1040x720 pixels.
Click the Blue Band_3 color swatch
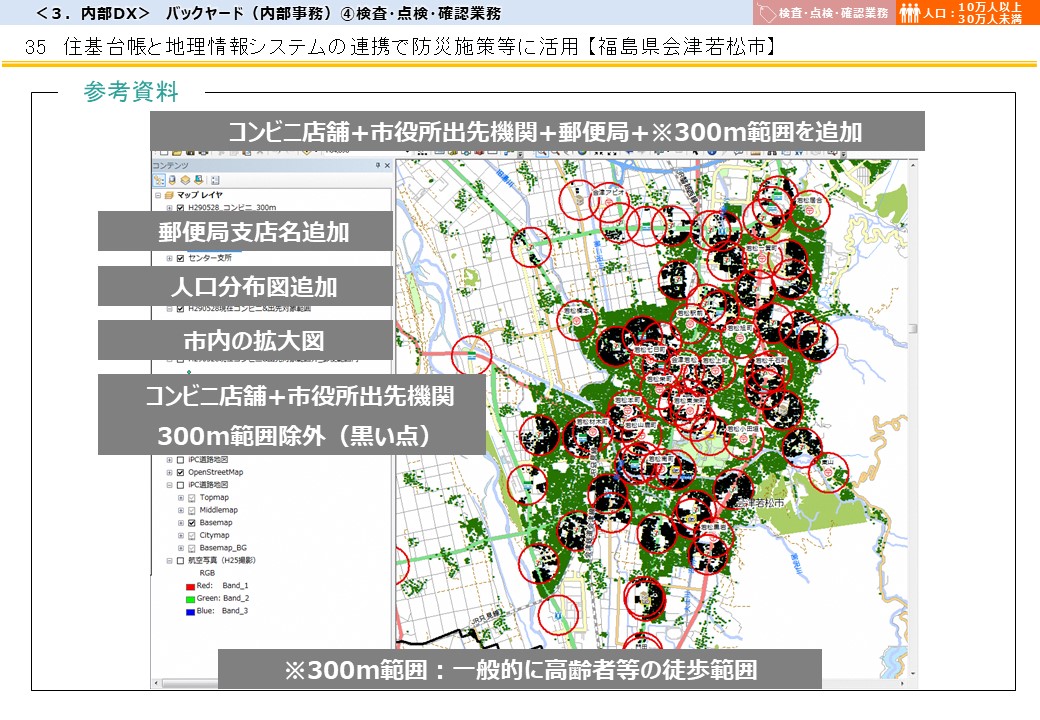point(190,611)
